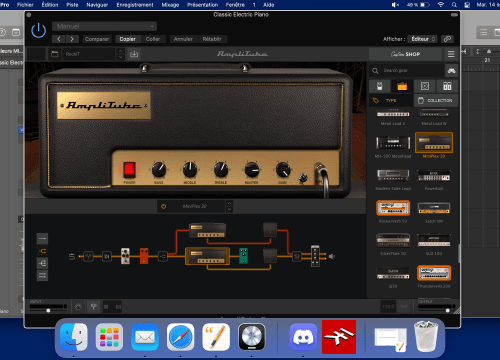Click the INPUT level slider handle

(48, 311)
